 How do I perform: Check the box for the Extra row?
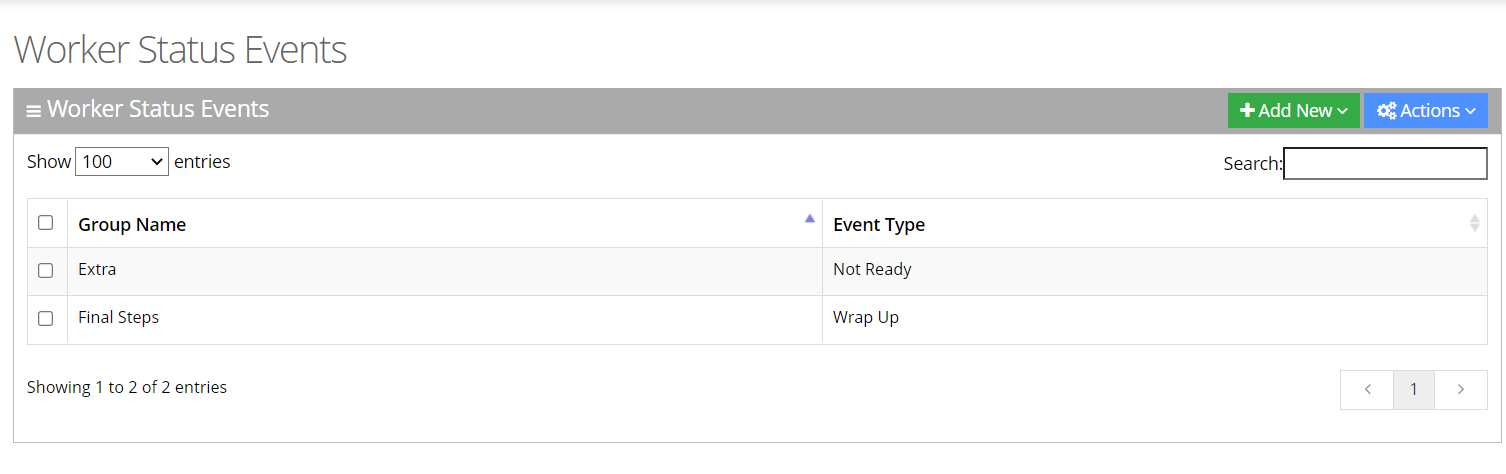click(46, 271)
